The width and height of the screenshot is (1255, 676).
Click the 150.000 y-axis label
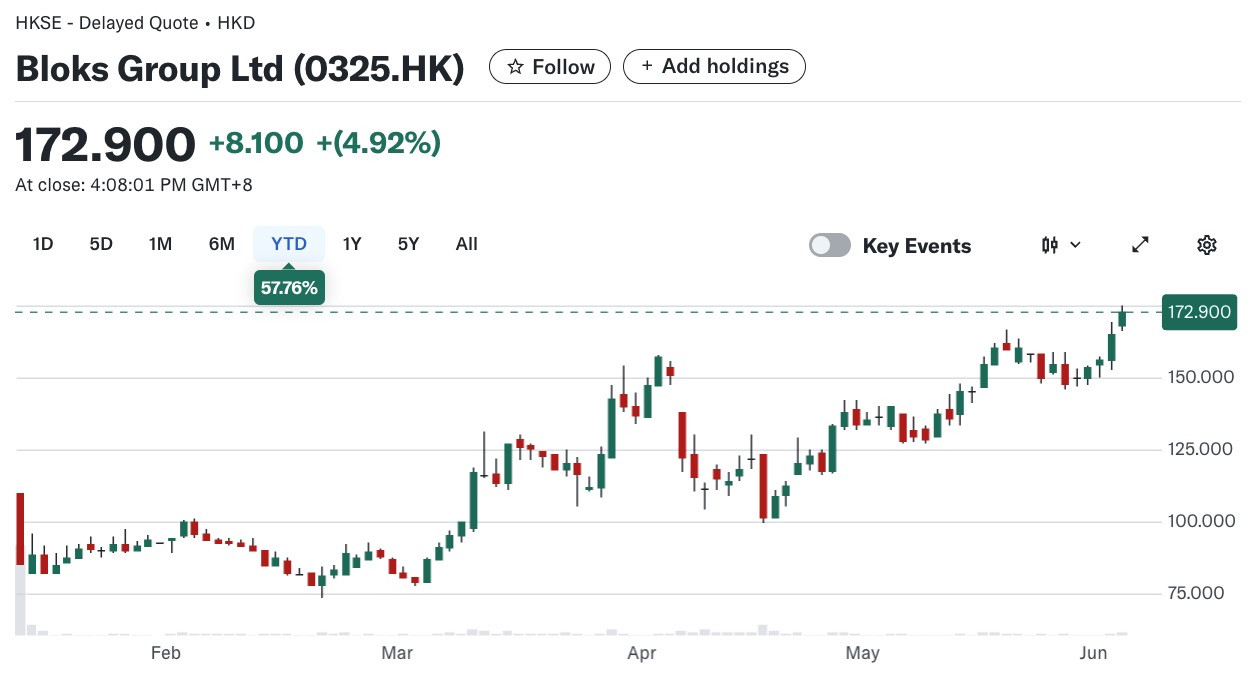point(1200,377)
